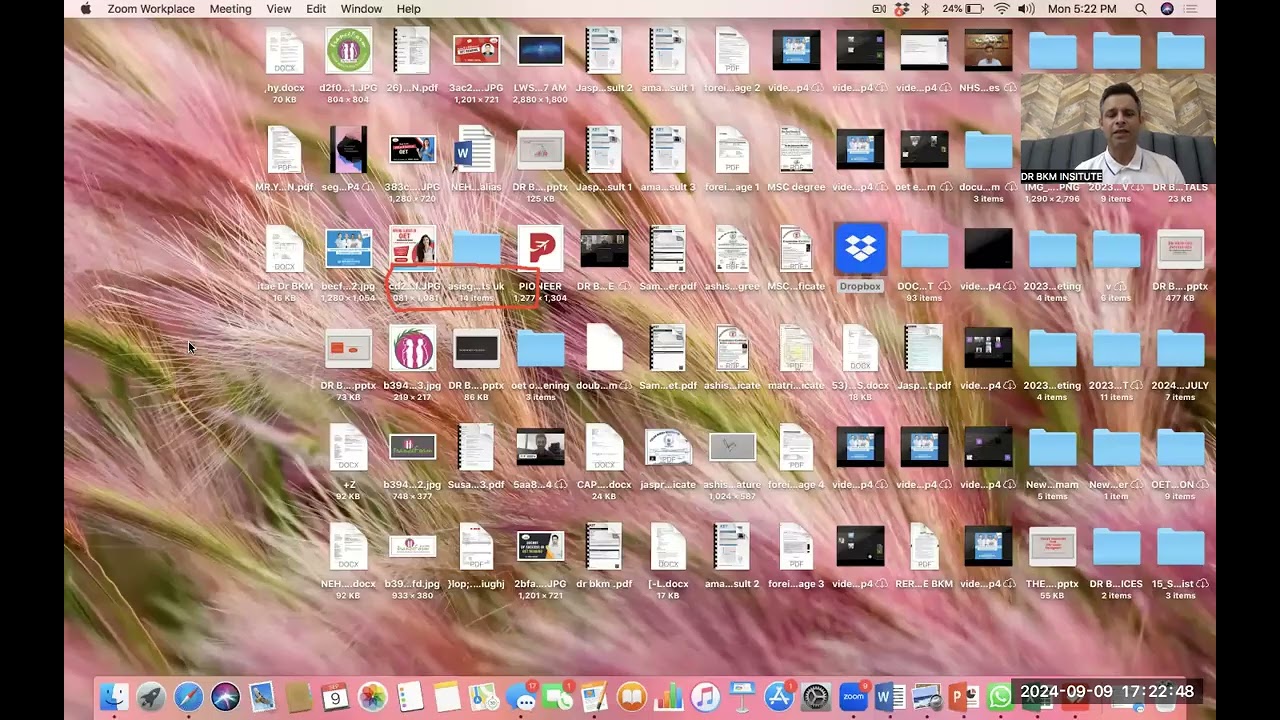Select the '2024...JULY' folder
The width and height of the screenshot is (1280, 720).
click(1180, 362)
